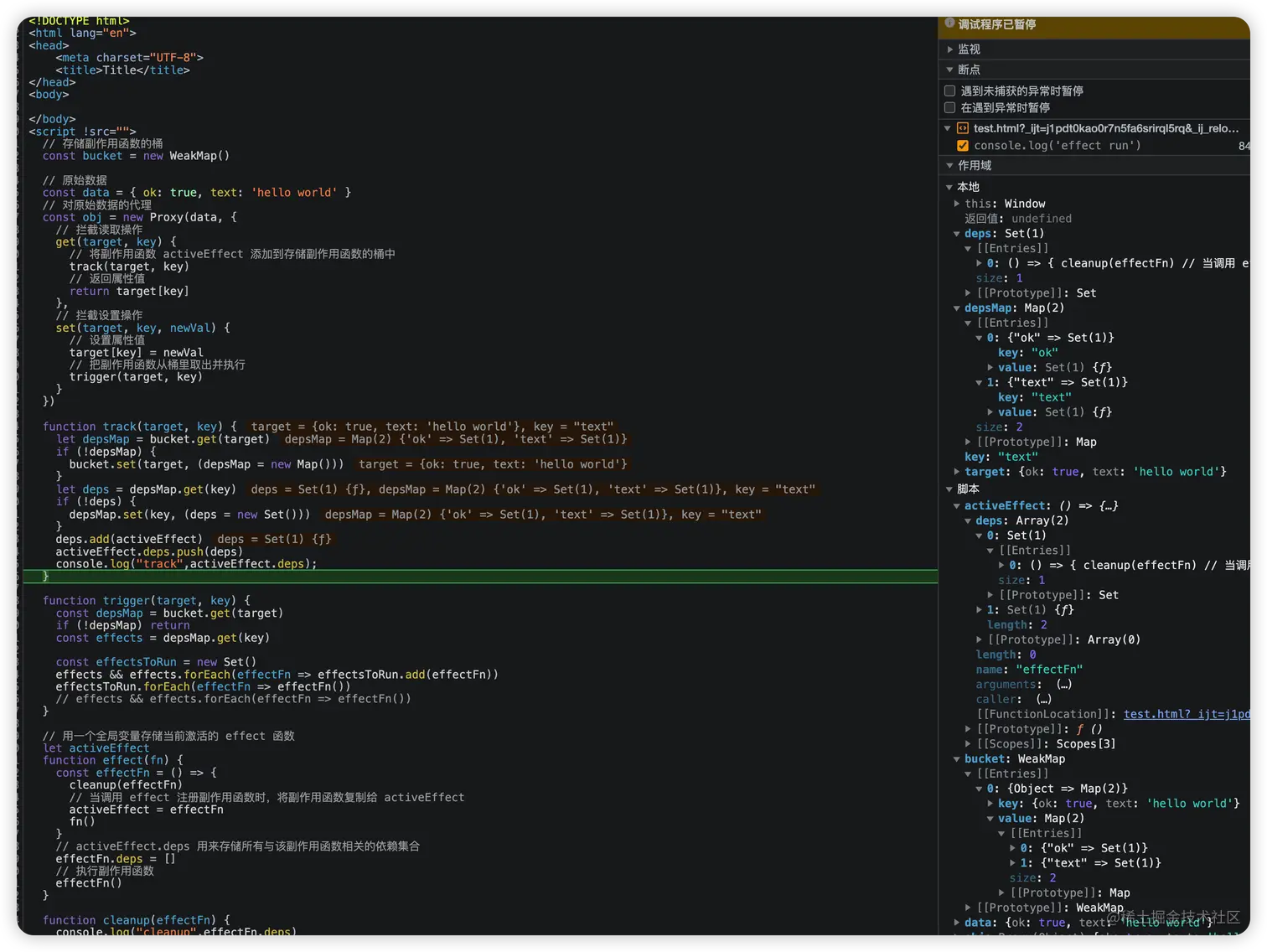This screenshot has width=1267, height=952.
Task: Click the 'length: 0' property row
Action: (1006, 654)
